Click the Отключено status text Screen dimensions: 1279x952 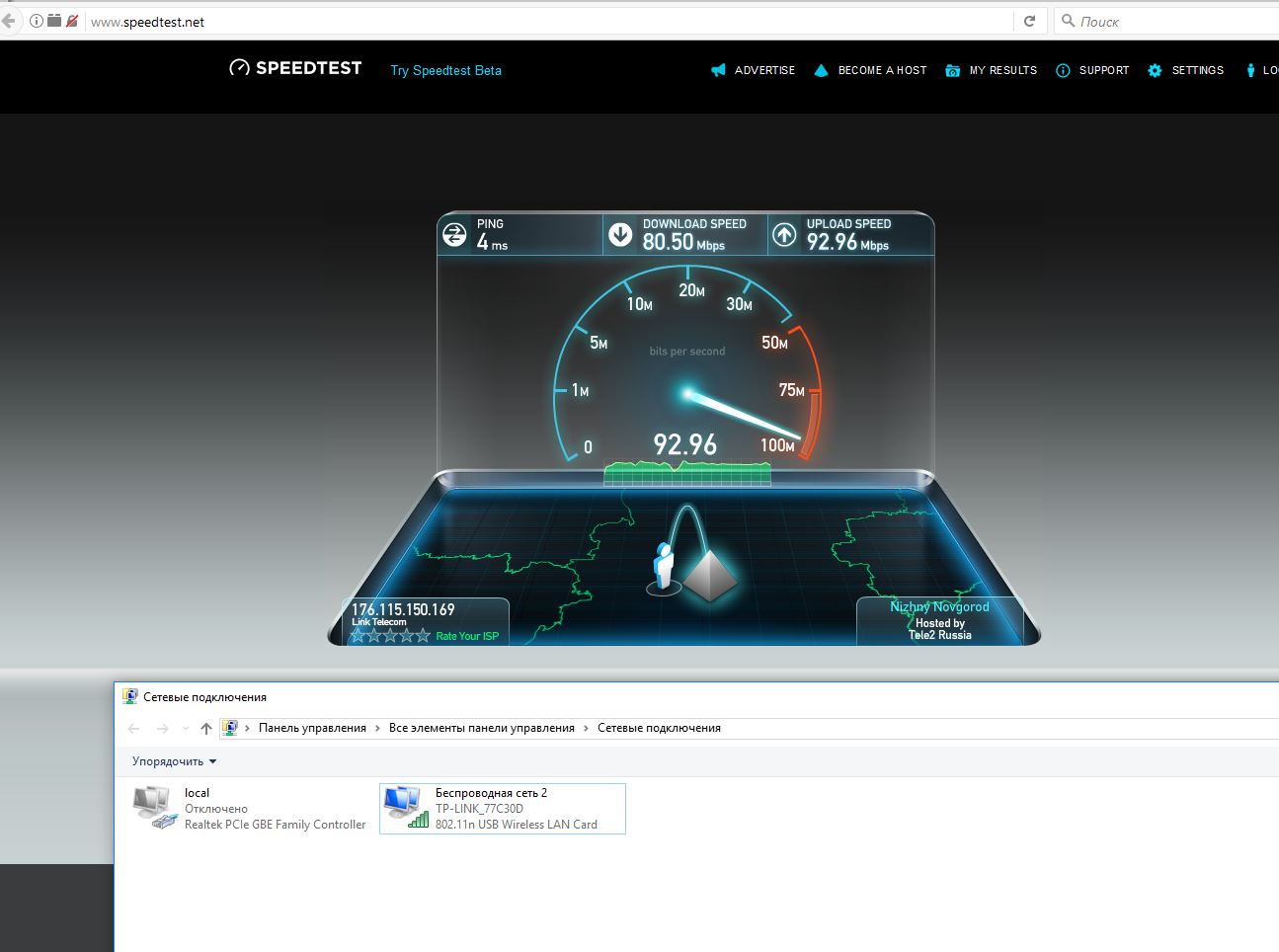(216, 809)
